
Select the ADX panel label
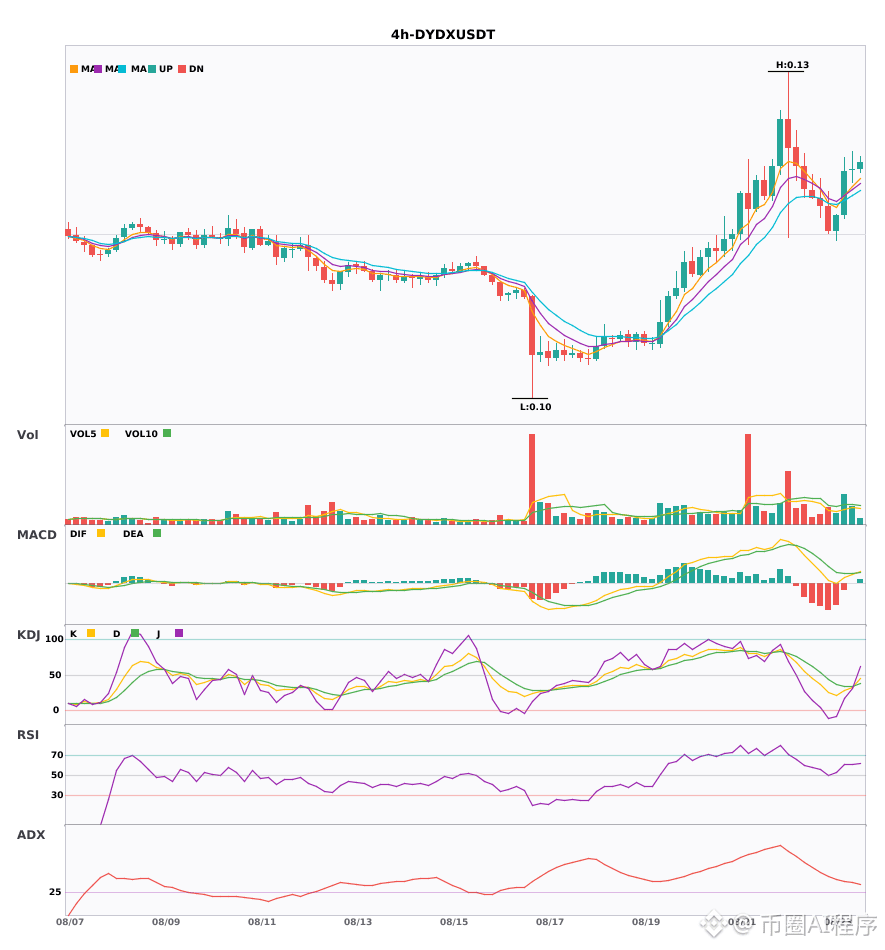31,835
